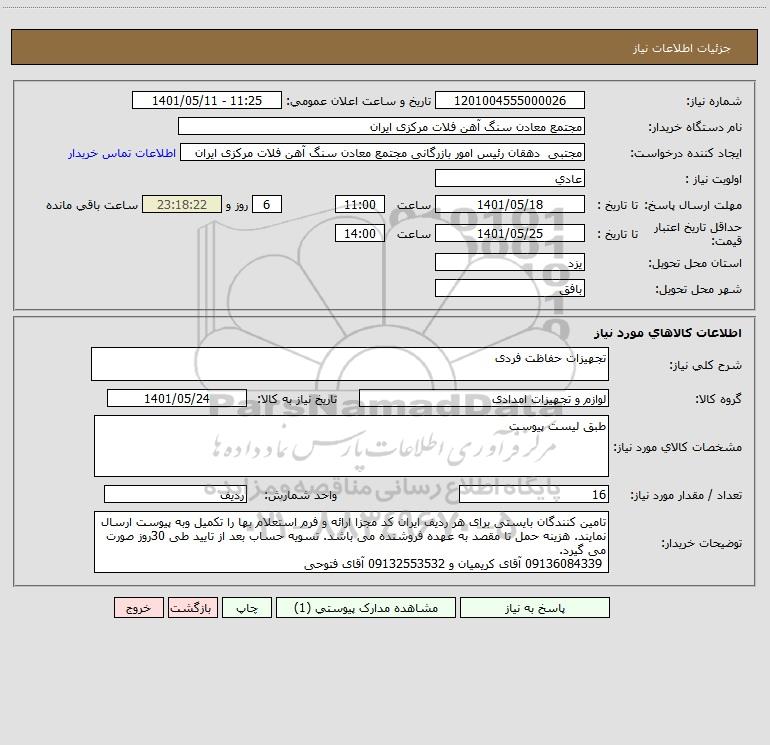Image resolution: width=770 pixels, height=745 pixels.
Task: Click label 'شهر محل تحویل:'
Action: (698, 290)
